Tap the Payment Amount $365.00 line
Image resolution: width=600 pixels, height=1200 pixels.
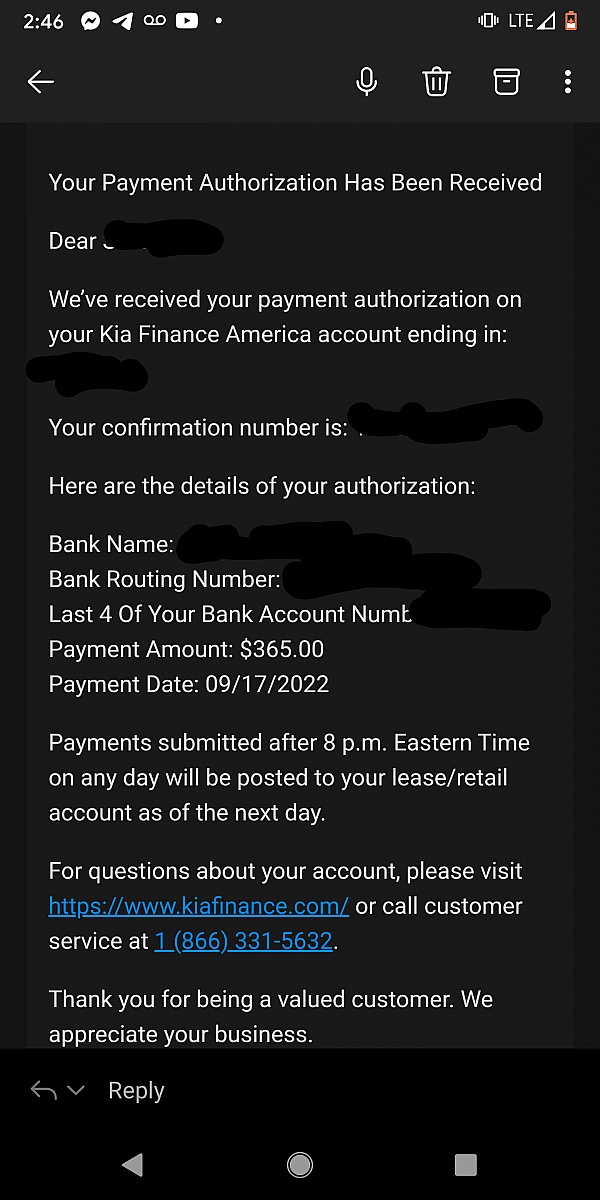tap(186, 649)
